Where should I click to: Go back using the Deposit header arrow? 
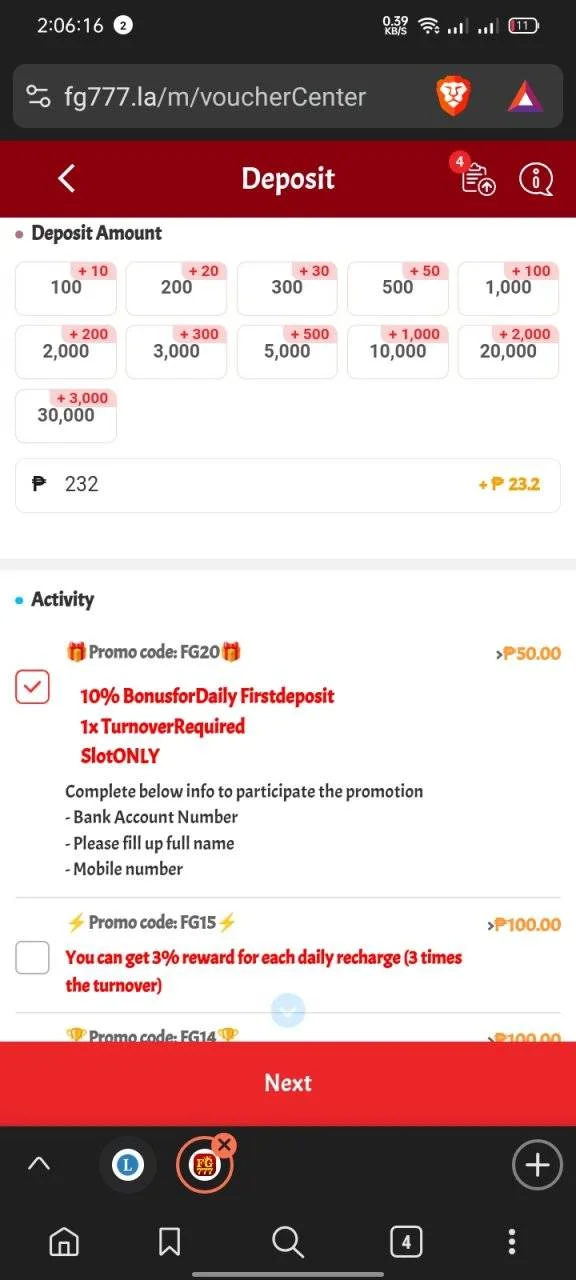point(67,179)
